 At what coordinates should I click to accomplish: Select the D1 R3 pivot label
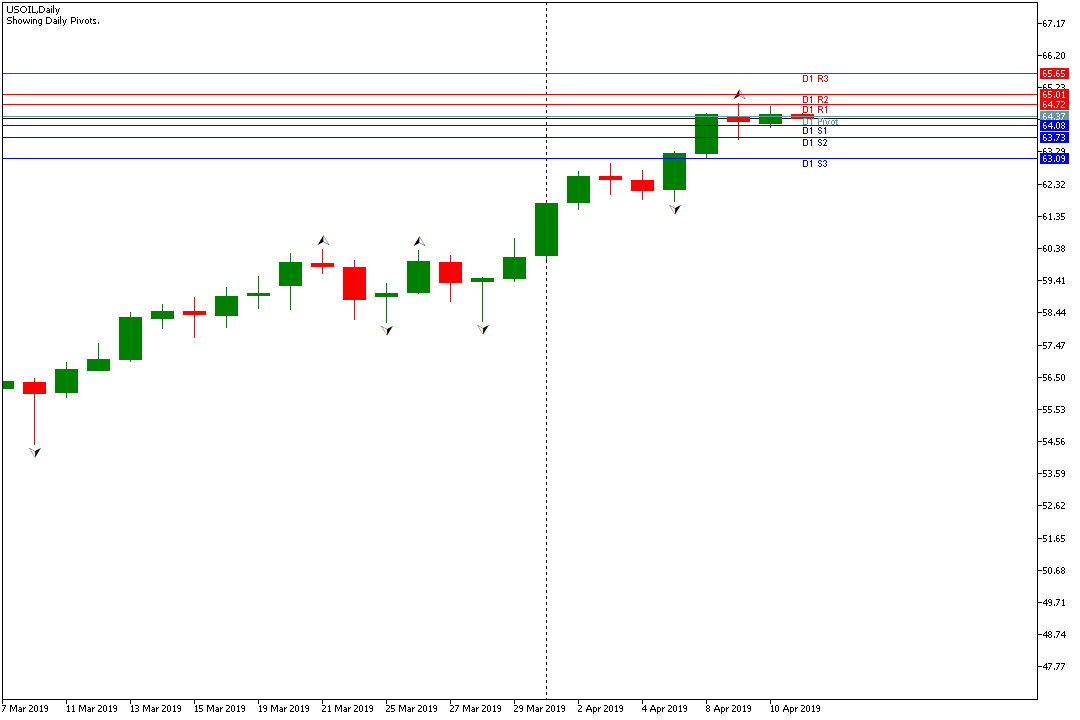coord(815,78)
